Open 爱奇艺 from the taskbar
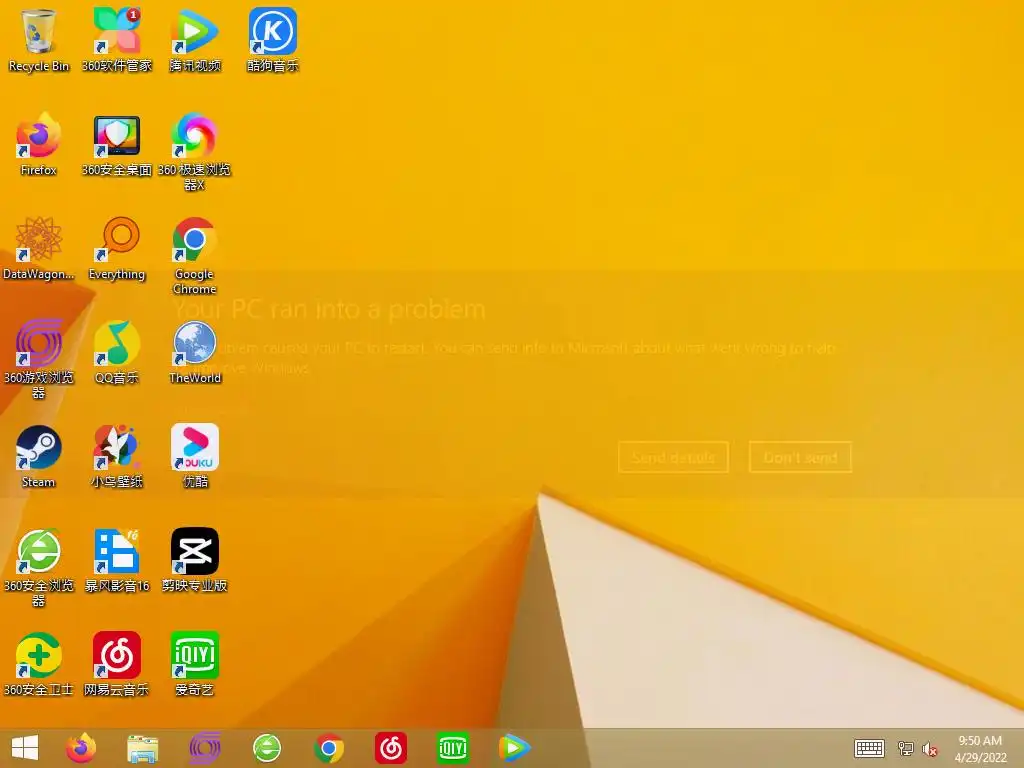Image resolution: width=1024 pixels, height=768 pixels. point(453,748)
